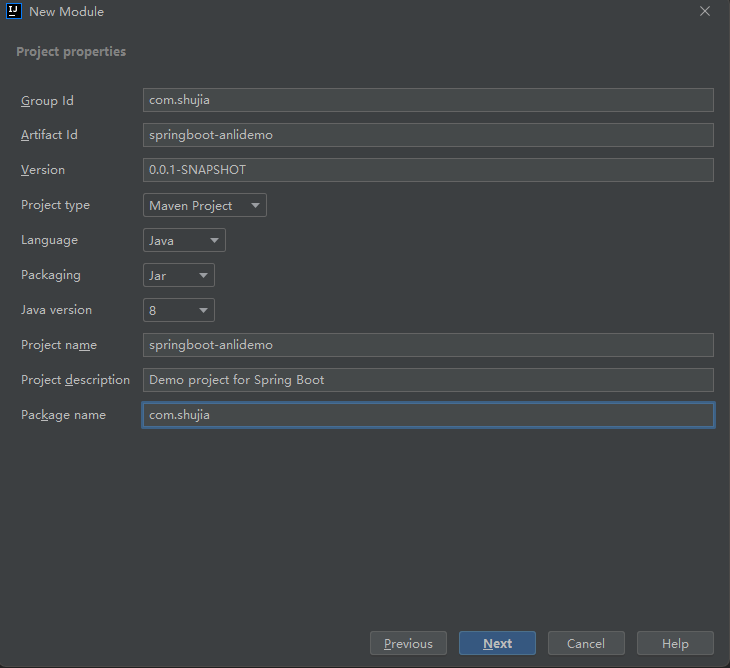Open the Project type dropdown
This screenshot has height=668, width=730.
click(x=205, y=206)
